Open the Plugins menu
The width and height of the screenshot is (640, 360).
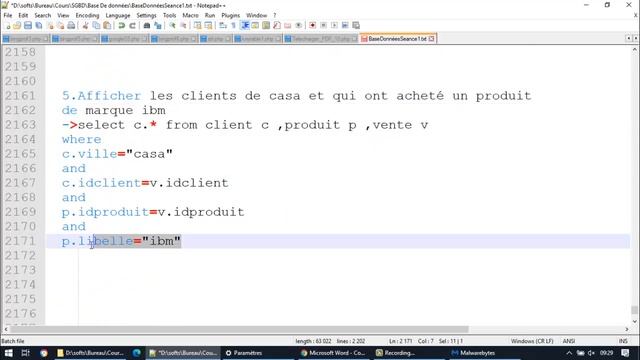[x=231, y=15]
